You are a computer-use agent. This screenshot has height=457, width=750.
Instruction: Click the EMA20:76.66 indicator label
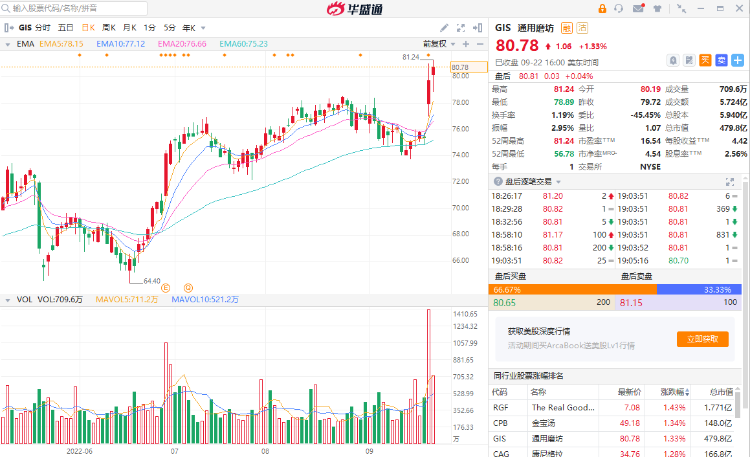pyautogui.click(x=182, y=44)
